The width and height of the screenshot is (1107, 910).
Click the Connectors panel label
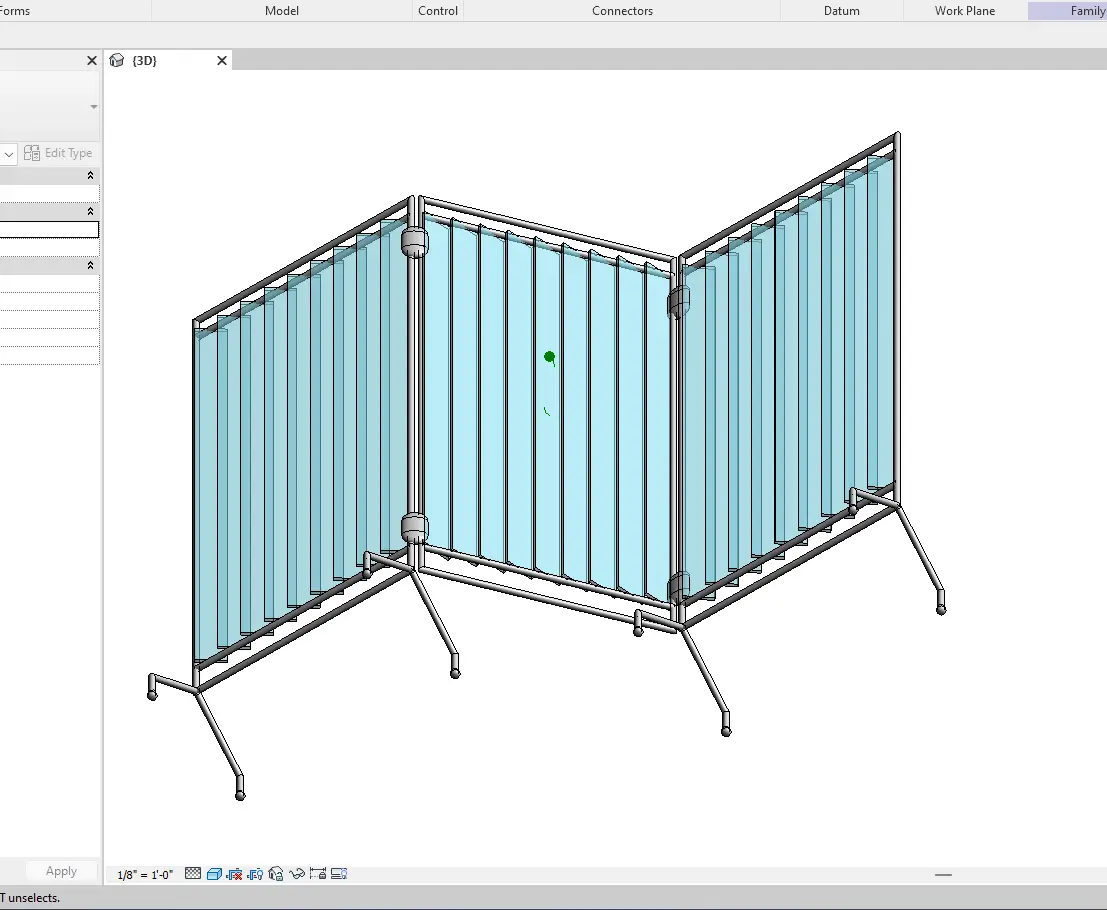(x=622, y=11)
